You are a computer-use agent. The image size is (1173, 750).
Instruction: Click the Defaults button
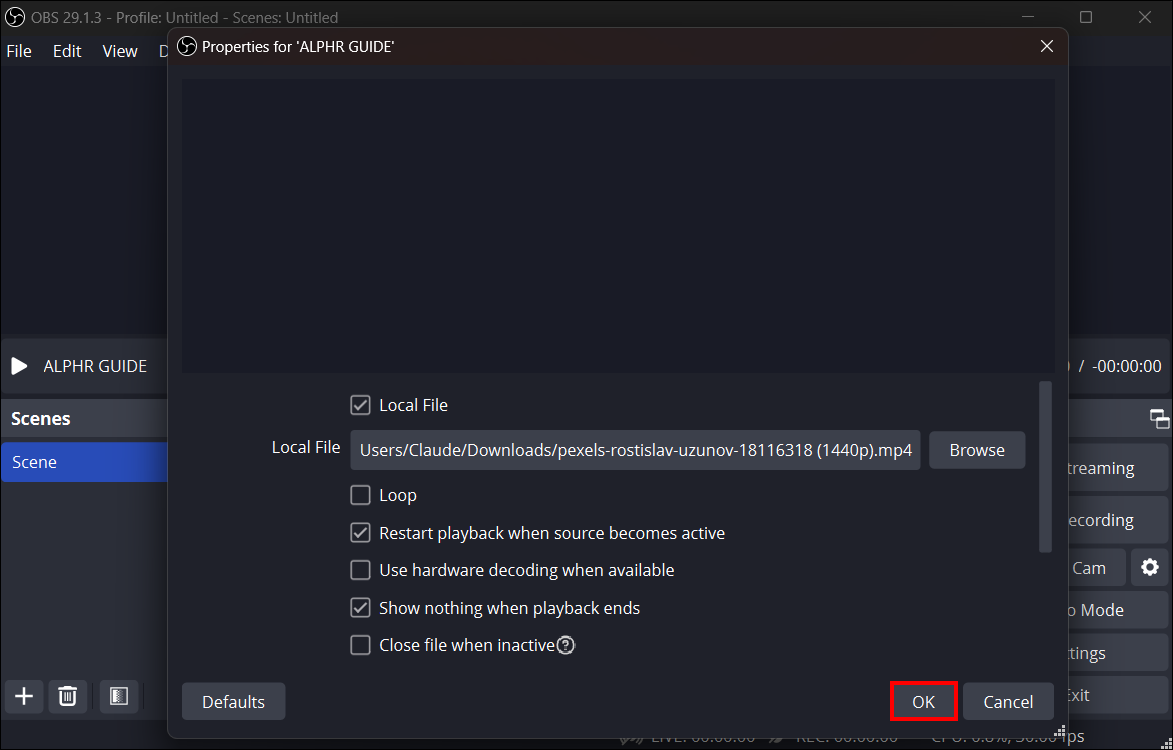click(233, 701)
